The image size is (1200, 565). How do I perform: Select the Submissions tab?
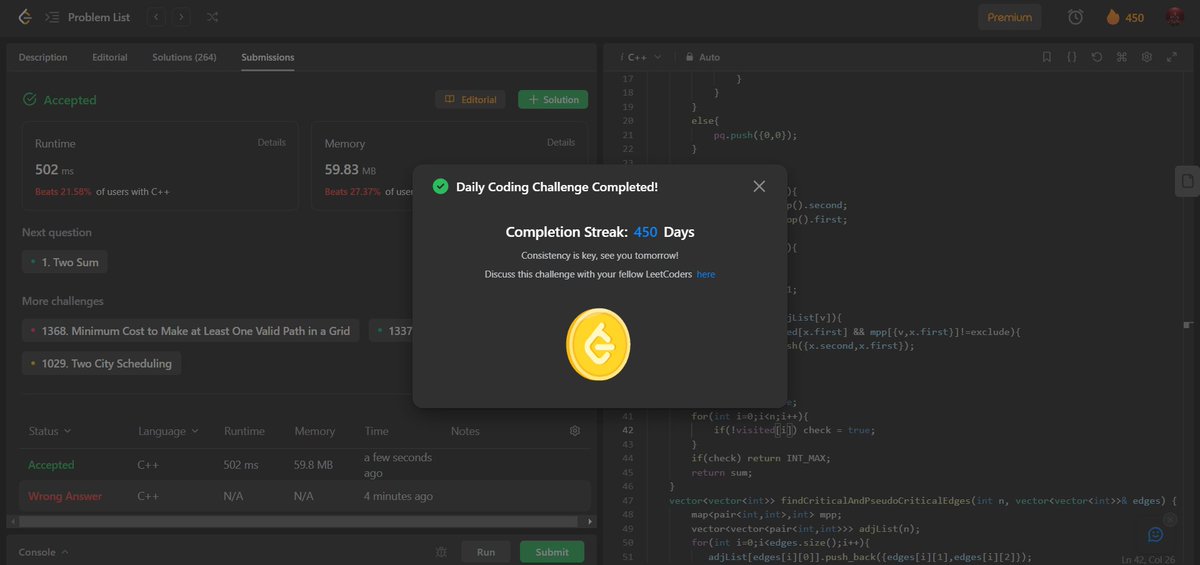click(269, 57)
